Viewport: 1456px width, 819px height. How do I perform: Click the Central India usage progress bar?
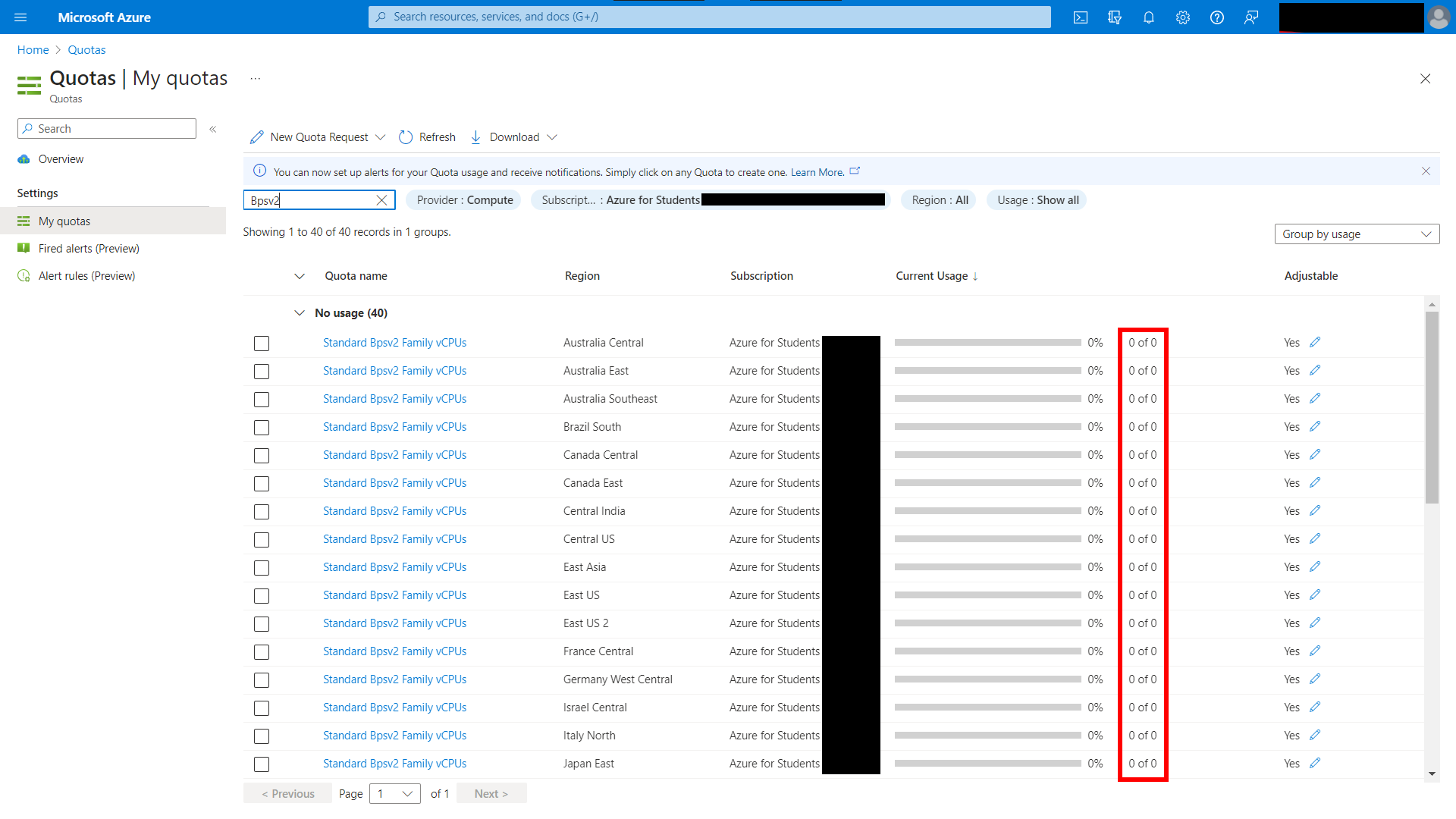click(988, 511)
